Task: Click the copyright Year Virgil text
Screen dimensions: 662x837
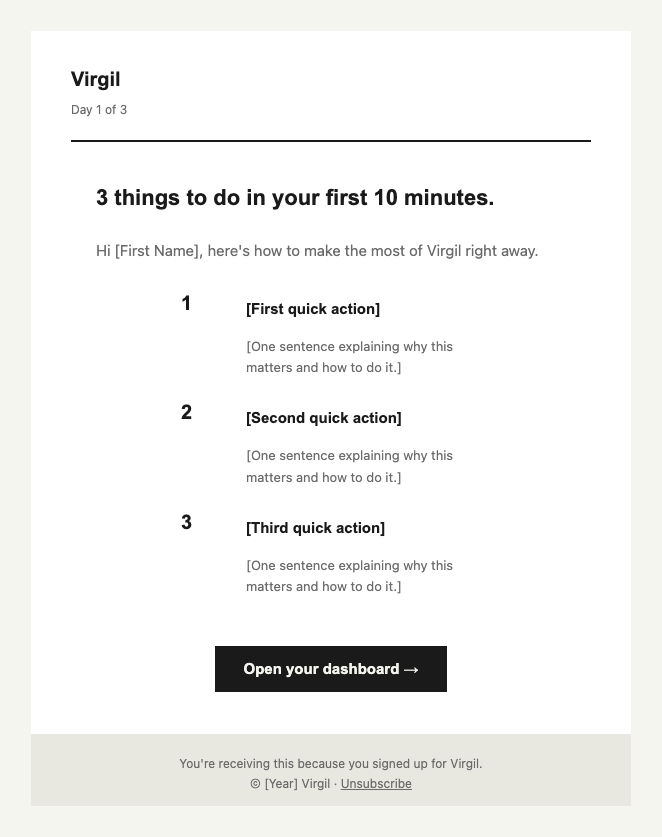Action: coord(290,784)
